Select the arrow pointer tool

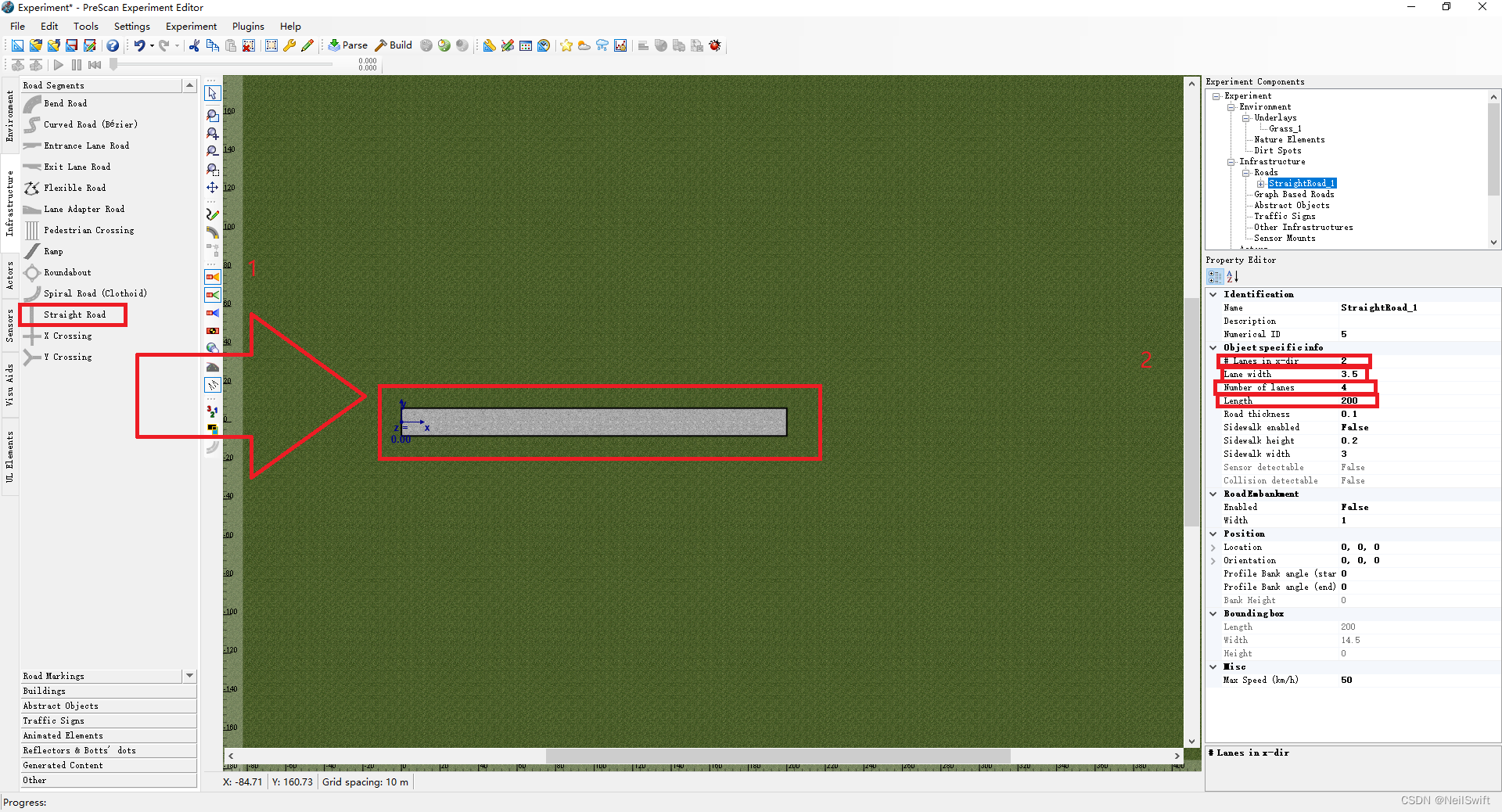click(x=212, y=93)
